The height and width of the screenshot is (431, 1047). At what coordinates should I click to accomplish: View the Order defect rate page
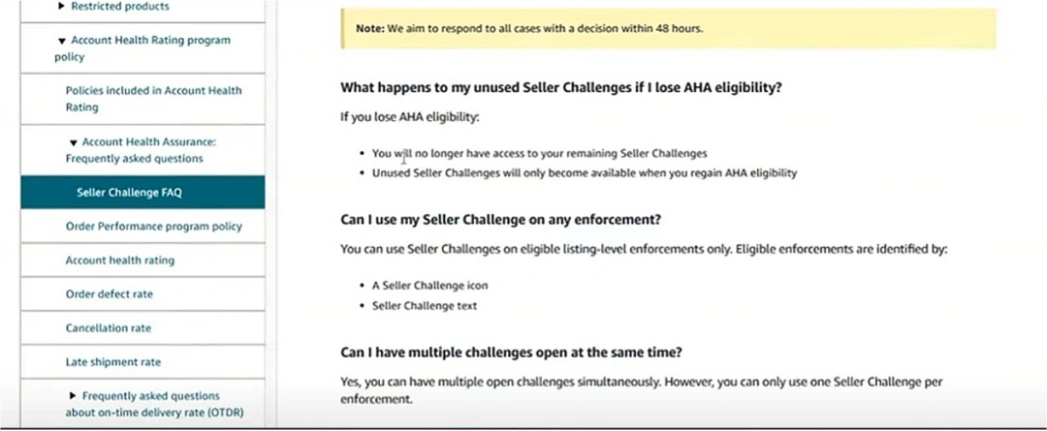[x=109, y=294]
